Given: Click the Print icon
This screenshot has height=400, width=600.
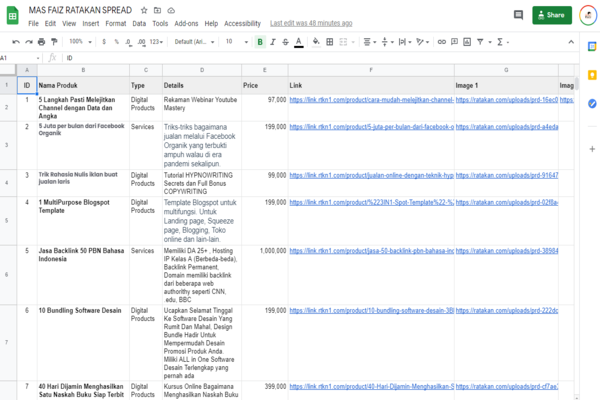Looking at the screenshot, I should click(39, 42).
